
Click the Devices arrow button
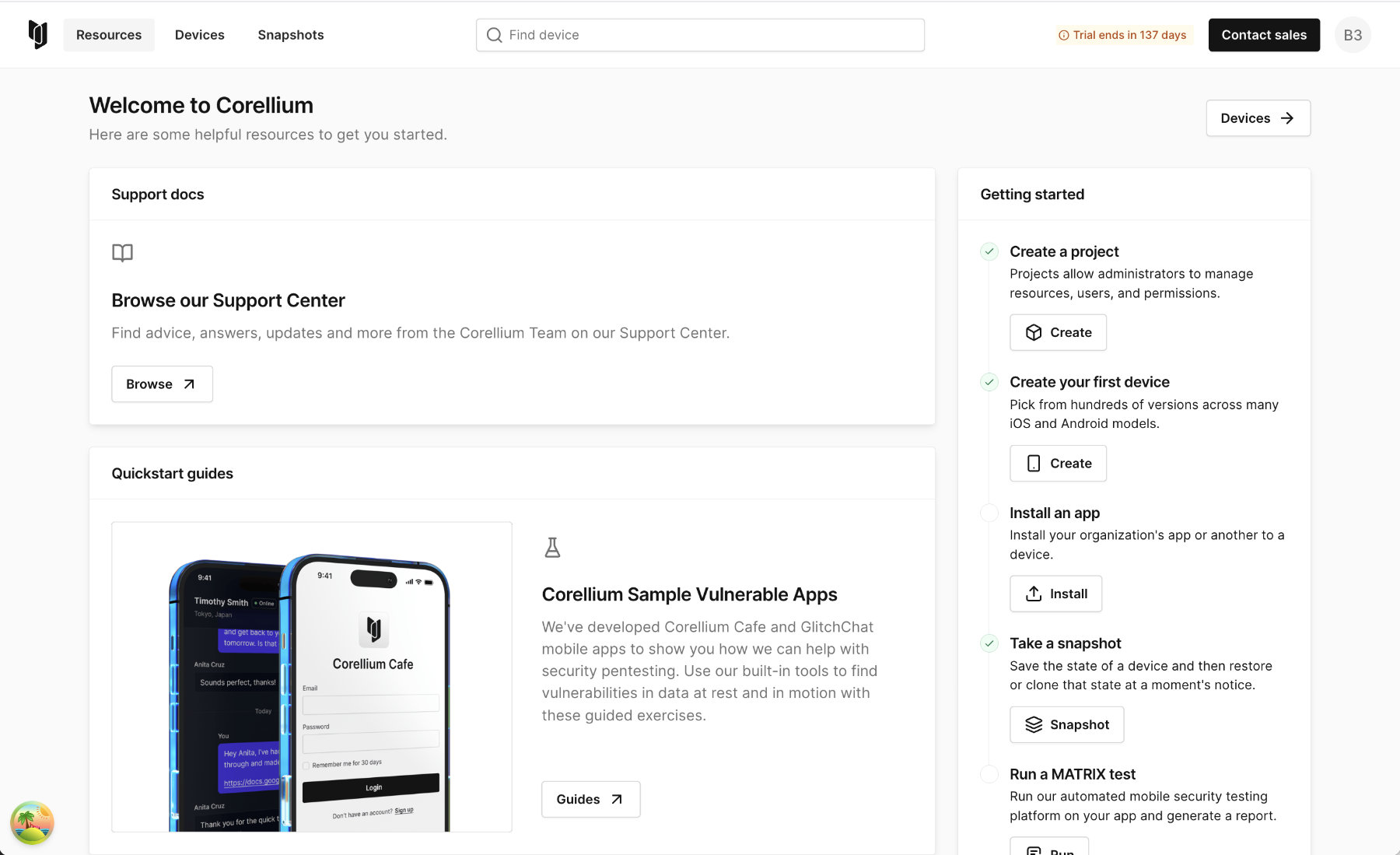pyautogui.click(x=1258, y=118)
